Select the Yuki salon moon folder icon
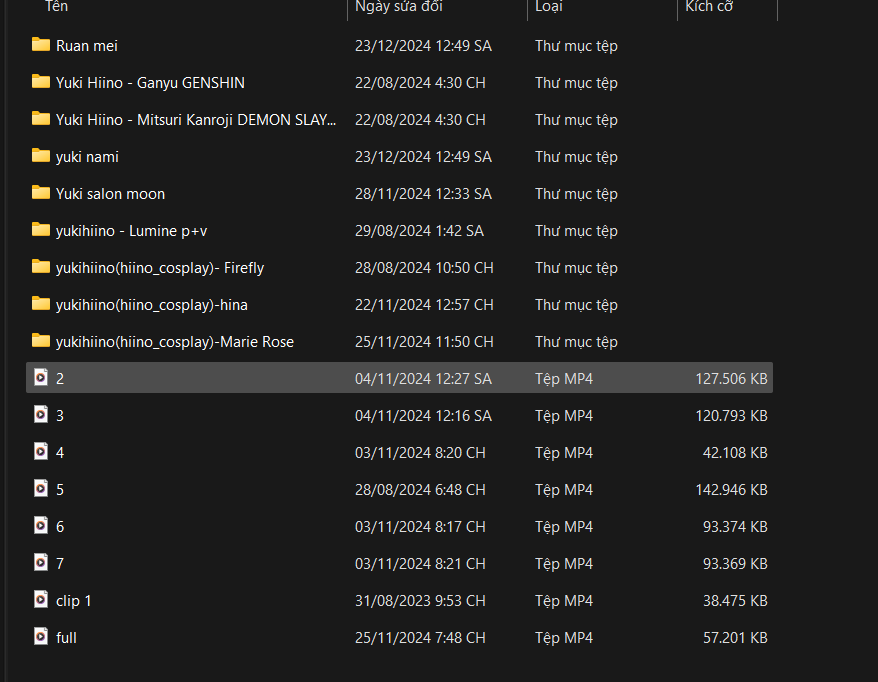Viewport: 878px width, 682px height. pyautogui.click(x=41, y=193)
